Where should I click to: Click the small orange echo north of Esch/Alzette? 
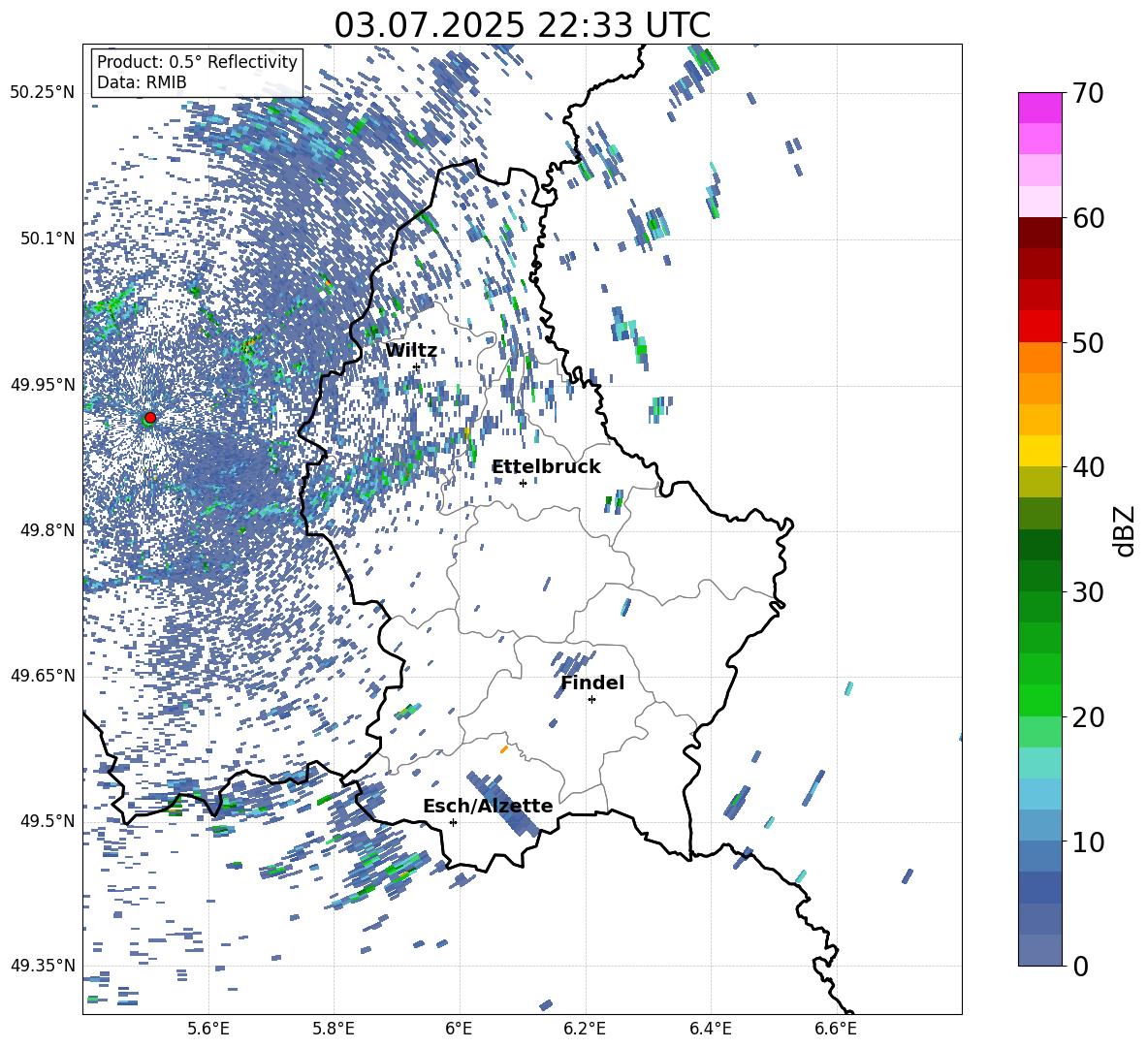click(504, 749)
